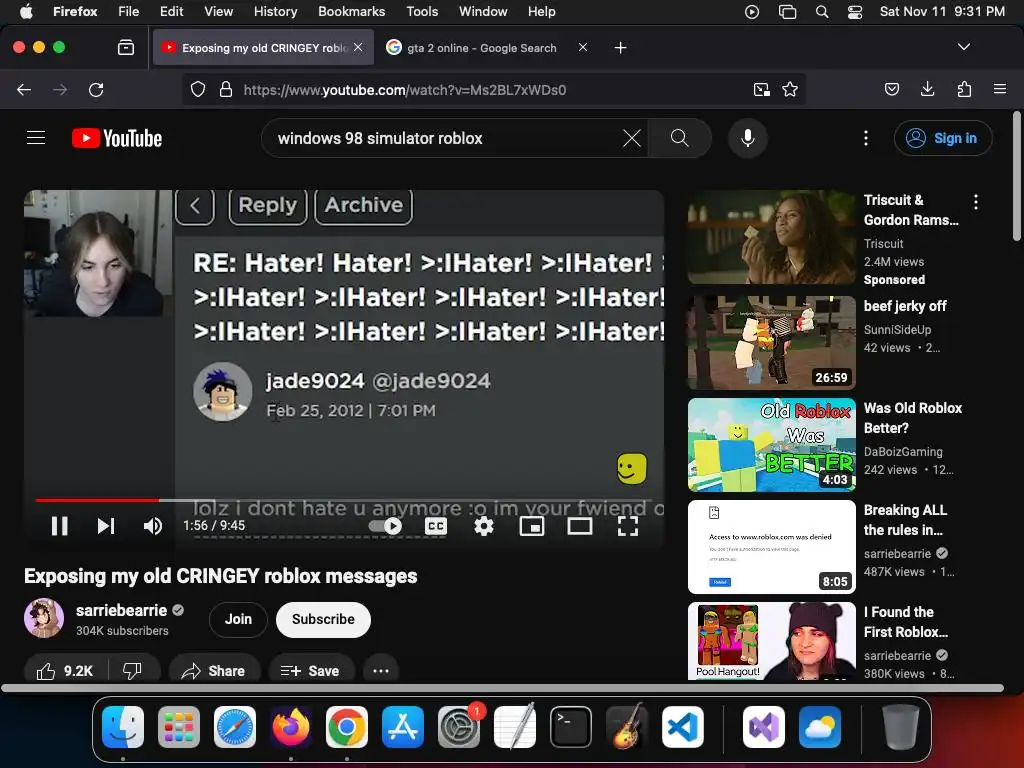Toggle closed captions on the video
Screen dimensions: 1024x768
pos(436,526)
